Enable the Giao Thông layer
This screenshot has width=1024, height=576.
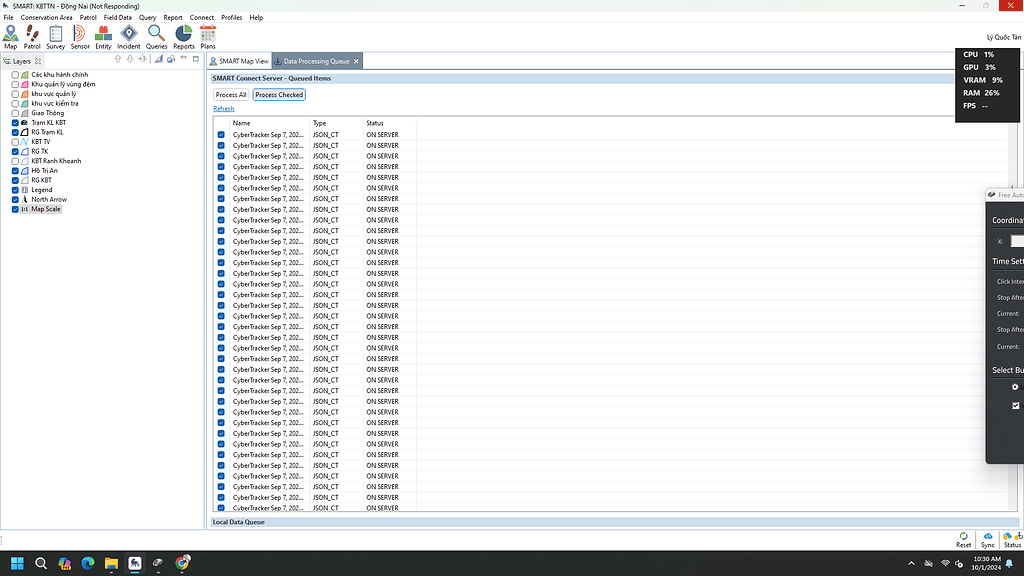pyautogui.click(x=13, y=112)
